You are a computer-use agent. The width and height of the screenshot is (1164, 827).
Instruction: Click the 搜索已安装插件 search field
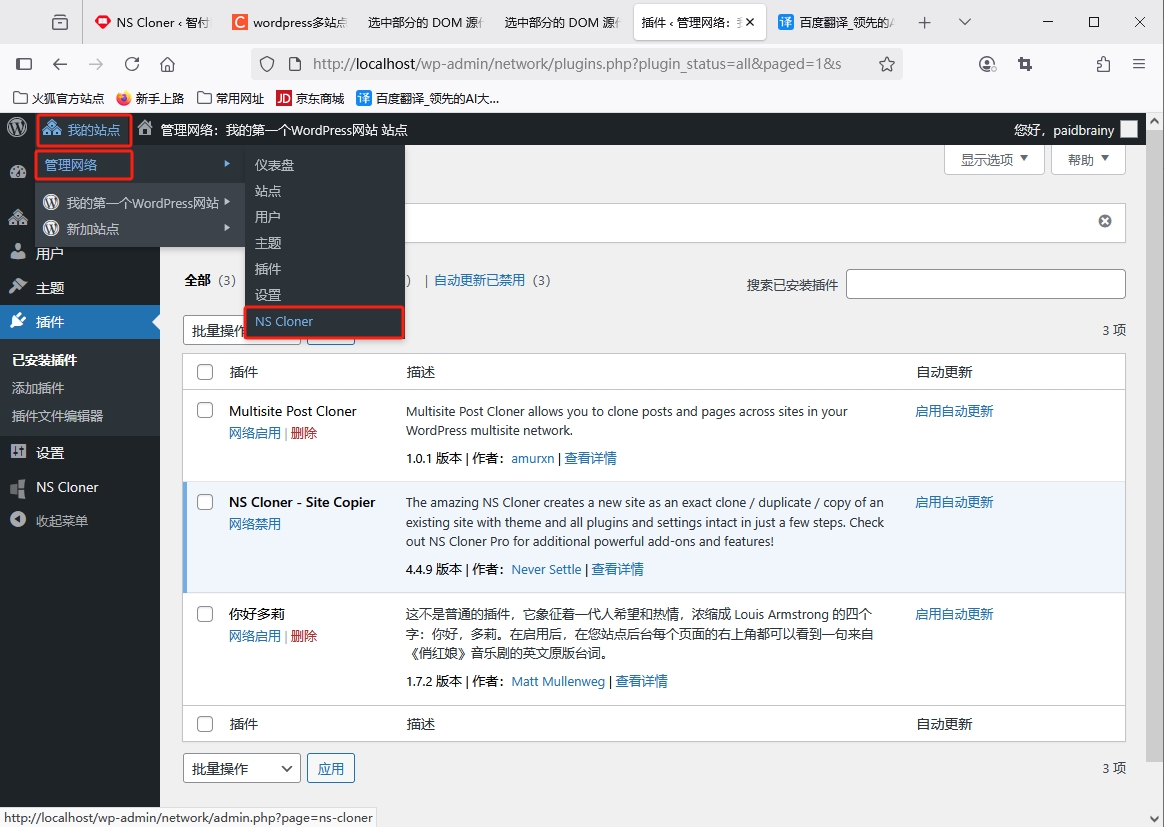coord(985,284)
